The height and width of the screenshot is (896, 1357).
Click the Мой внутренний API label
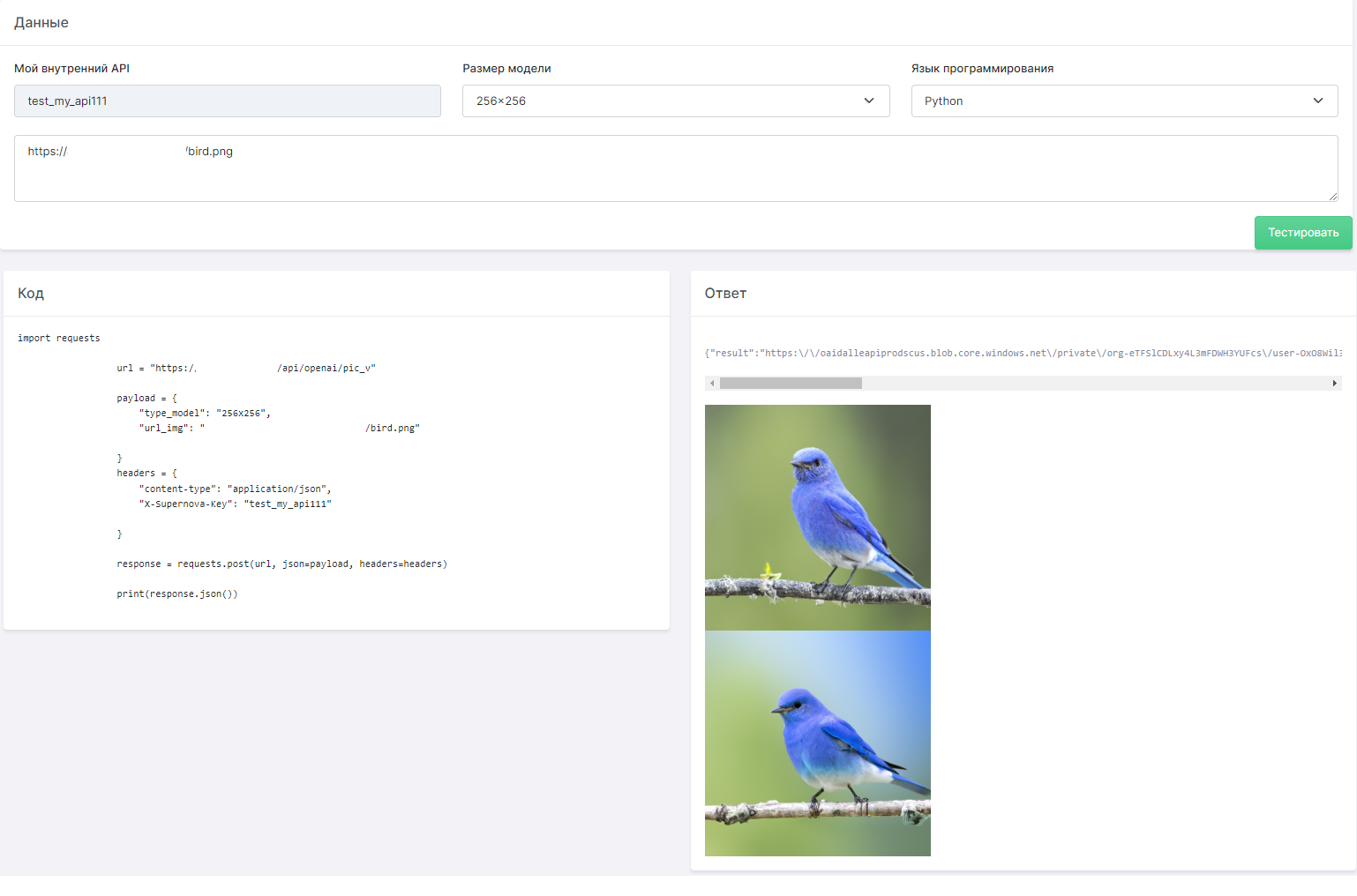pos(72,69)
